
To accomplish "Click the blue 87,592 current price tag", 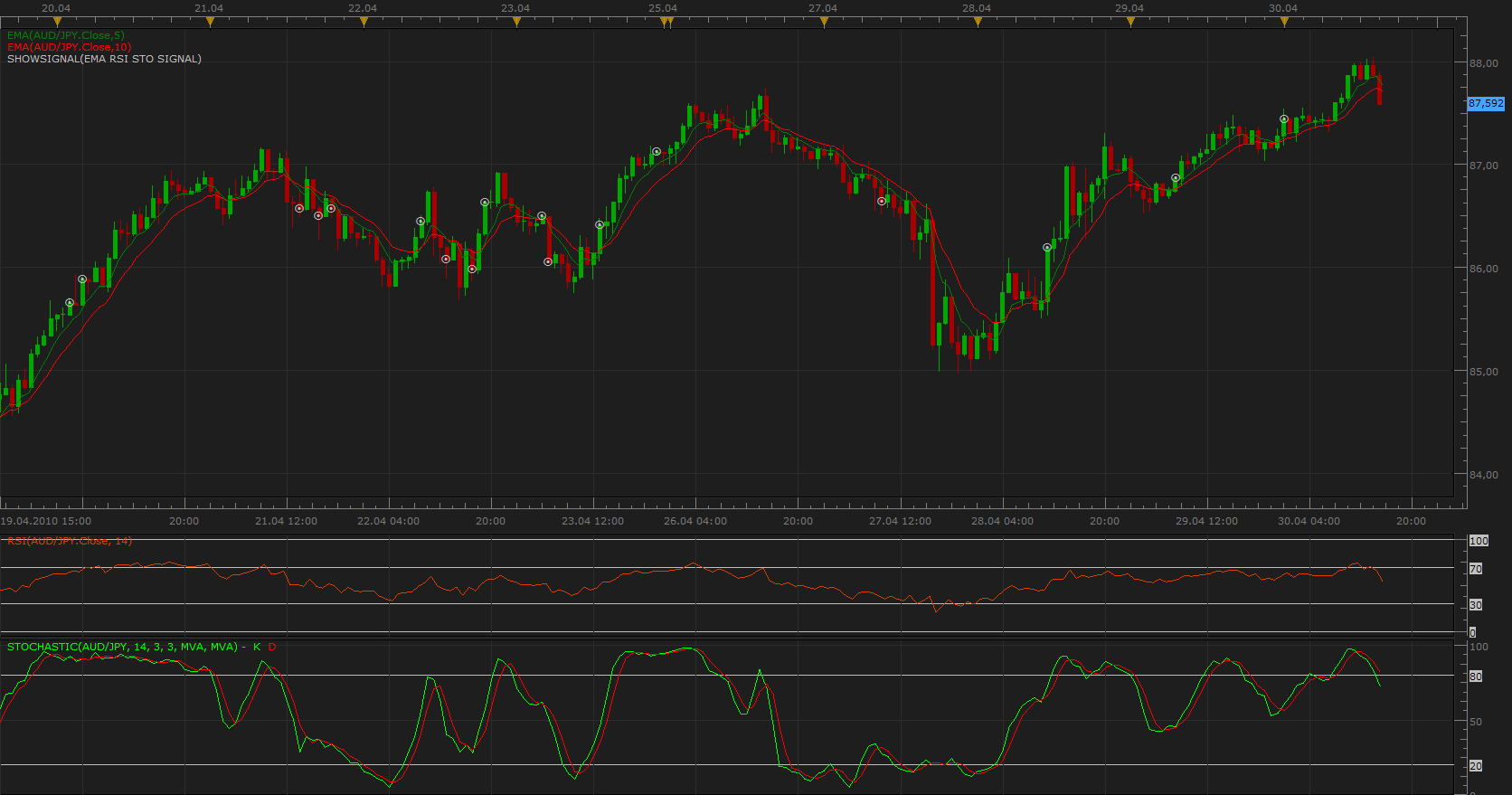I will (x=1486, y=103).
